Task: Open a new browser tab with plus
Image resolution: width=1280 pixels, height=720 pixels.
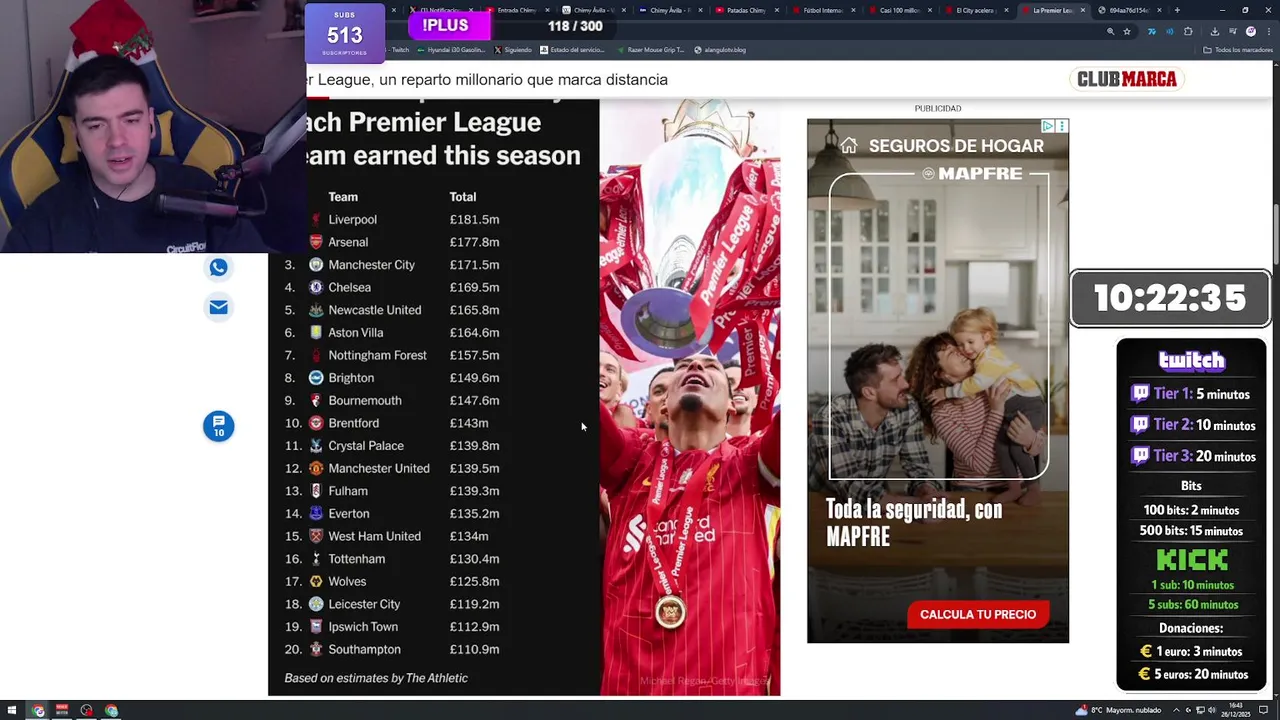Action: 1177,10
